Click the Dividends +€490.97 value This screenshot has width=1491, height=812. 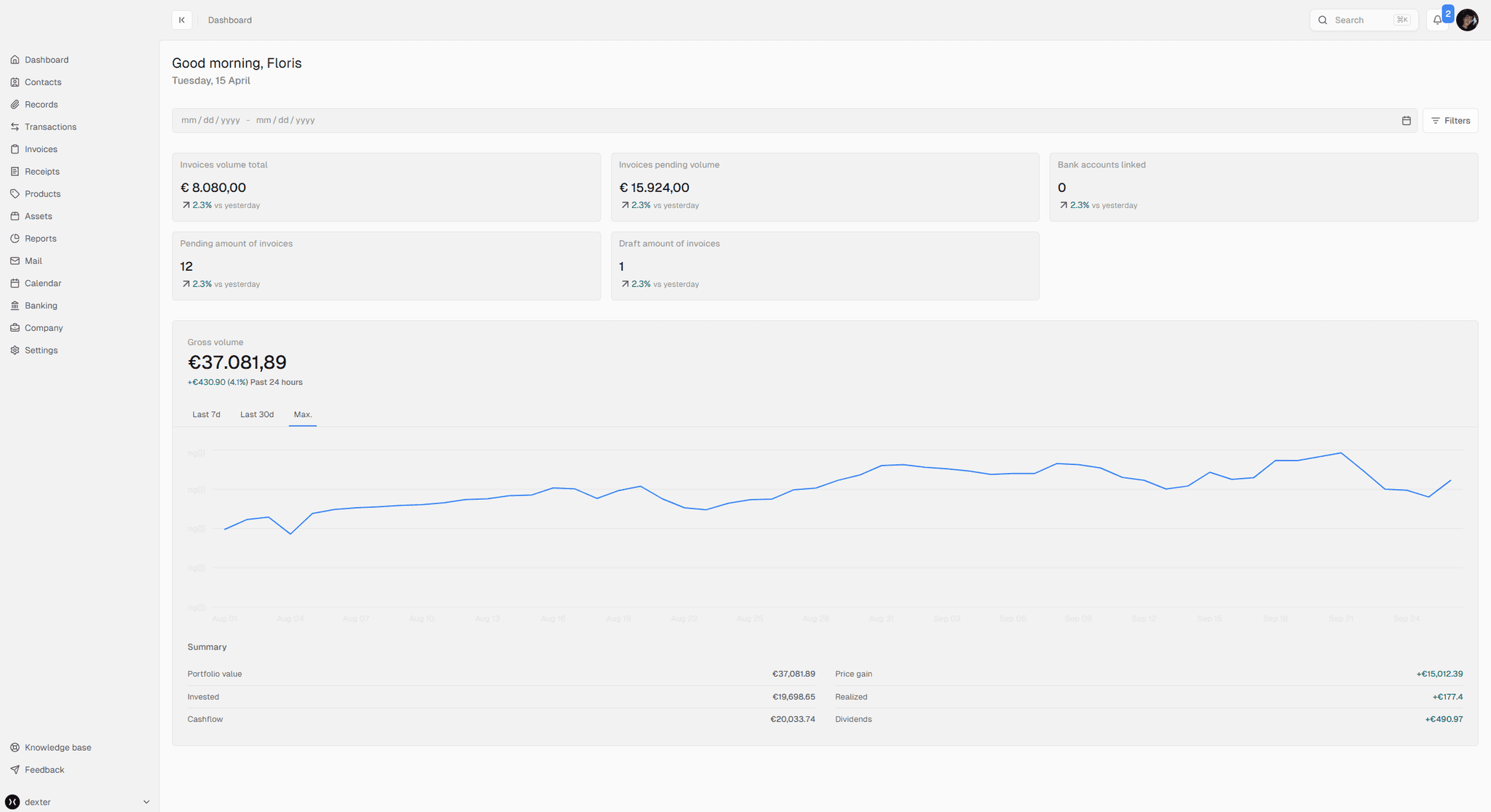click(x=1444, y=720)
